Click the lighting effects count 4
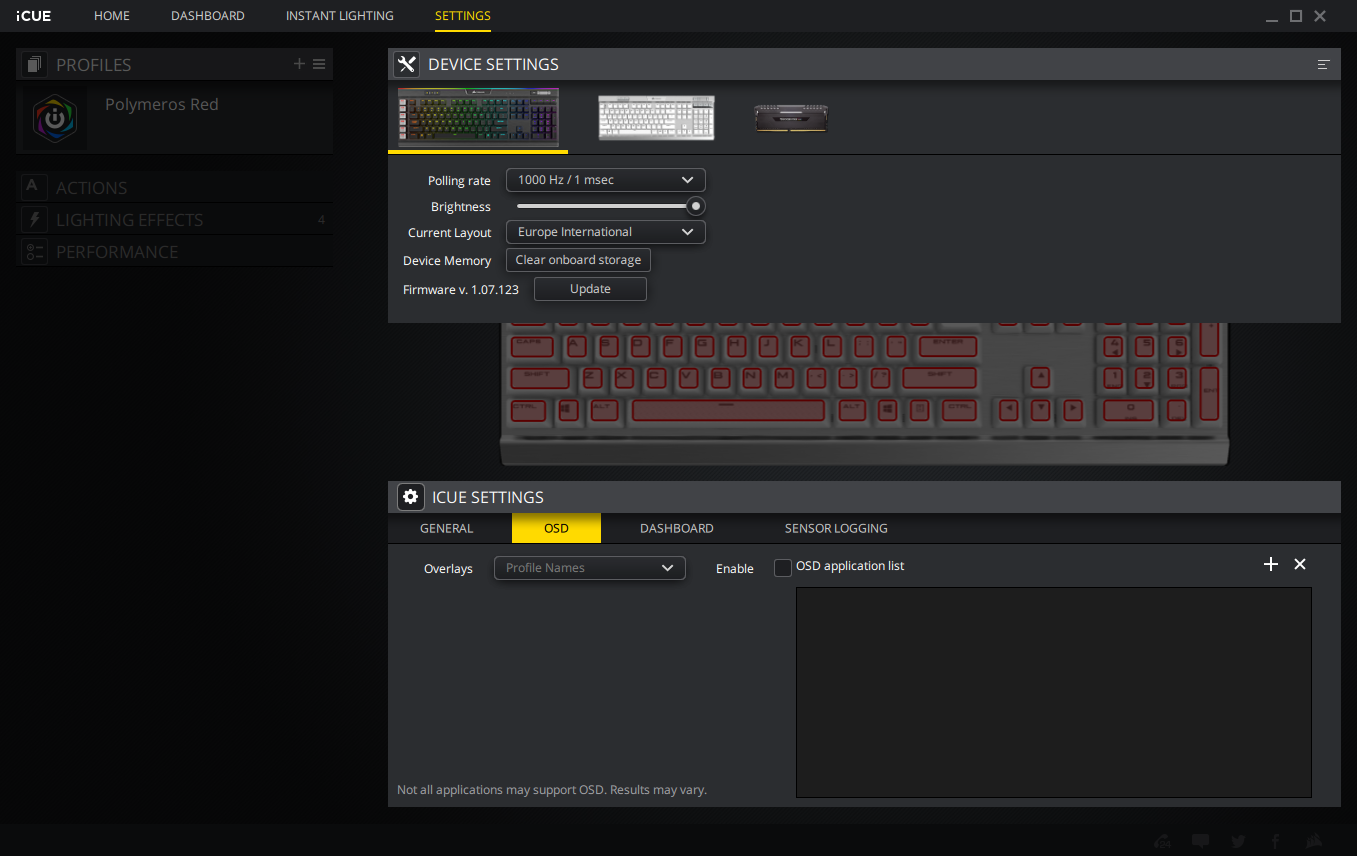 pyautogui.click(x=321, y=220)
